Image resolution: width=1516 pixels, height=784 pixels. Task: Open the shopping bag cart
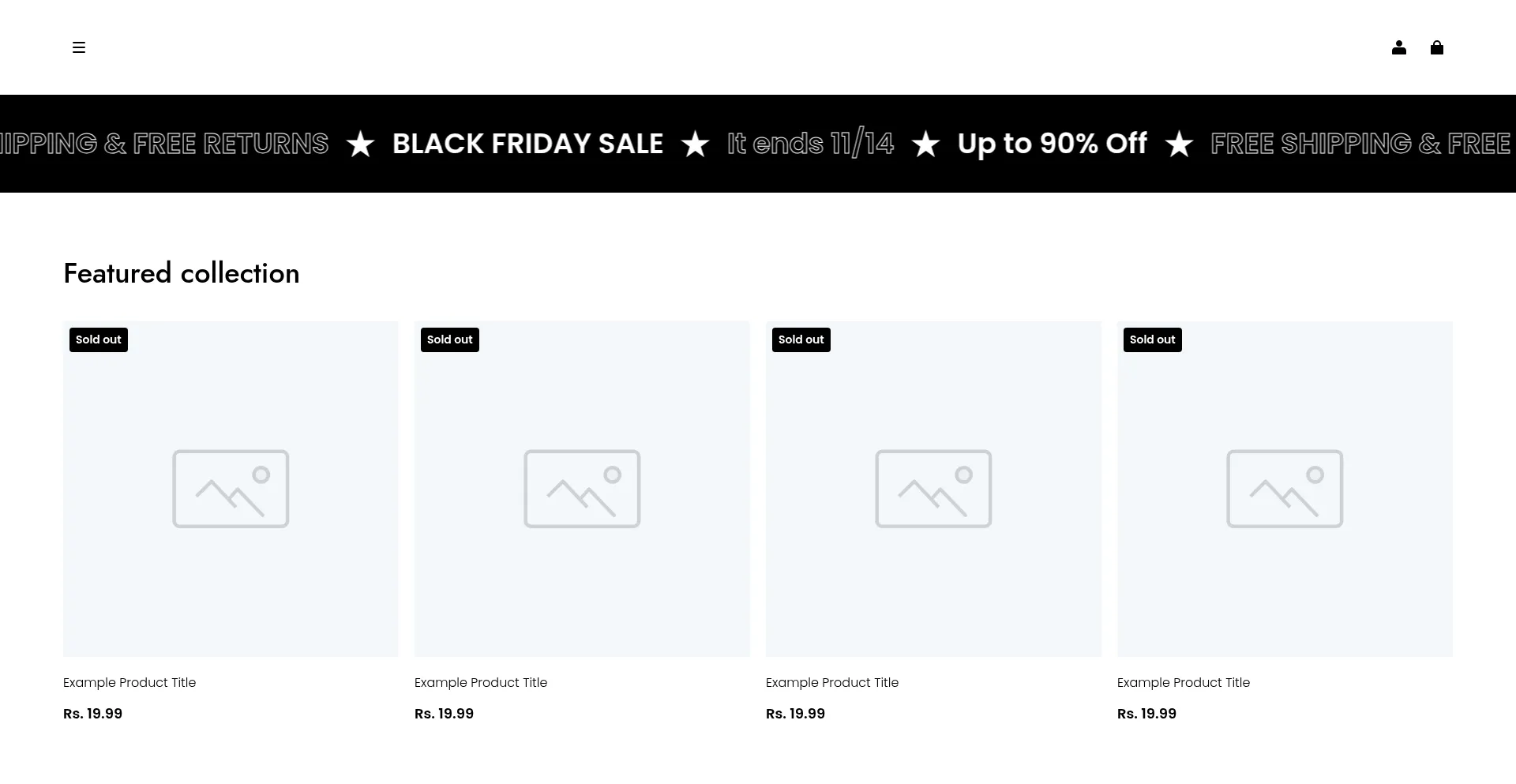(1436, 47)
